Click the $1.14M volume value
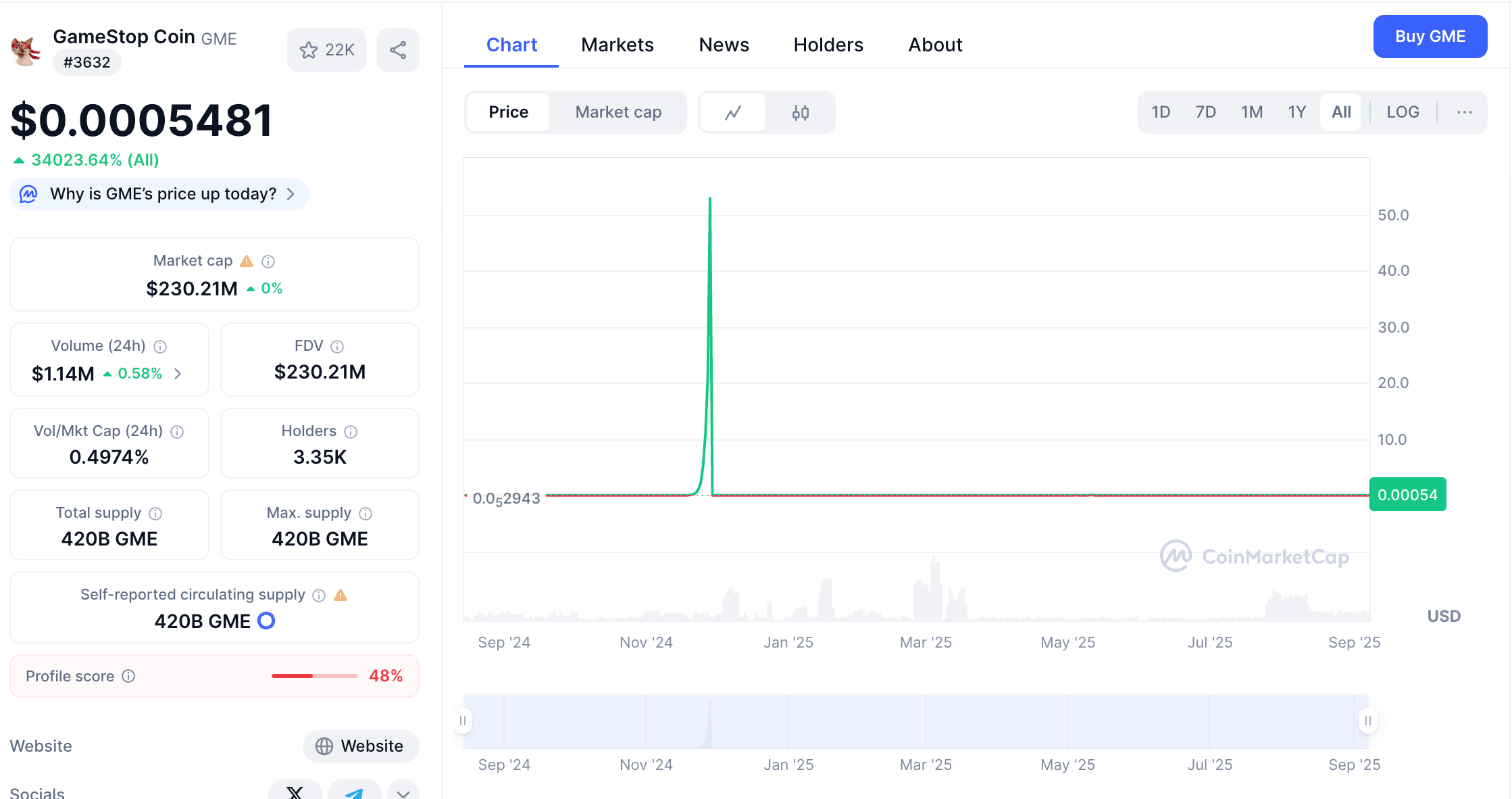1512x799 pixels. 63,374
